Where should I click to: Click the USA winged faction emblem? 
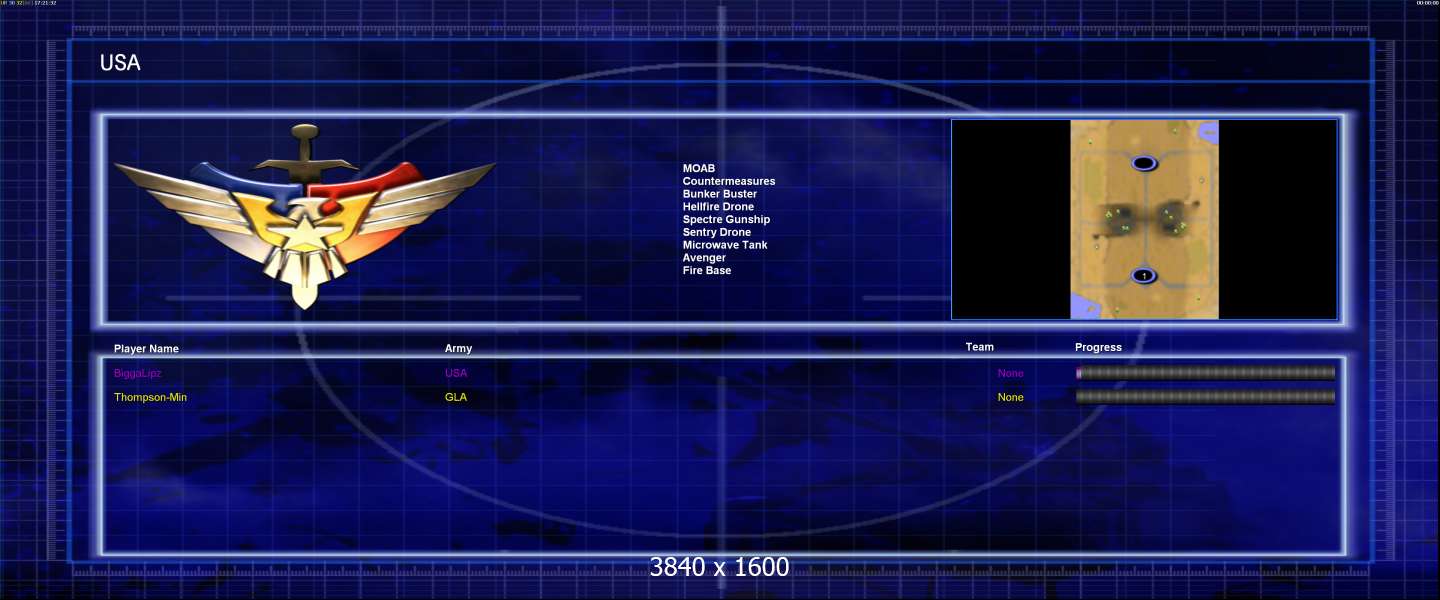tap(304, 217)
